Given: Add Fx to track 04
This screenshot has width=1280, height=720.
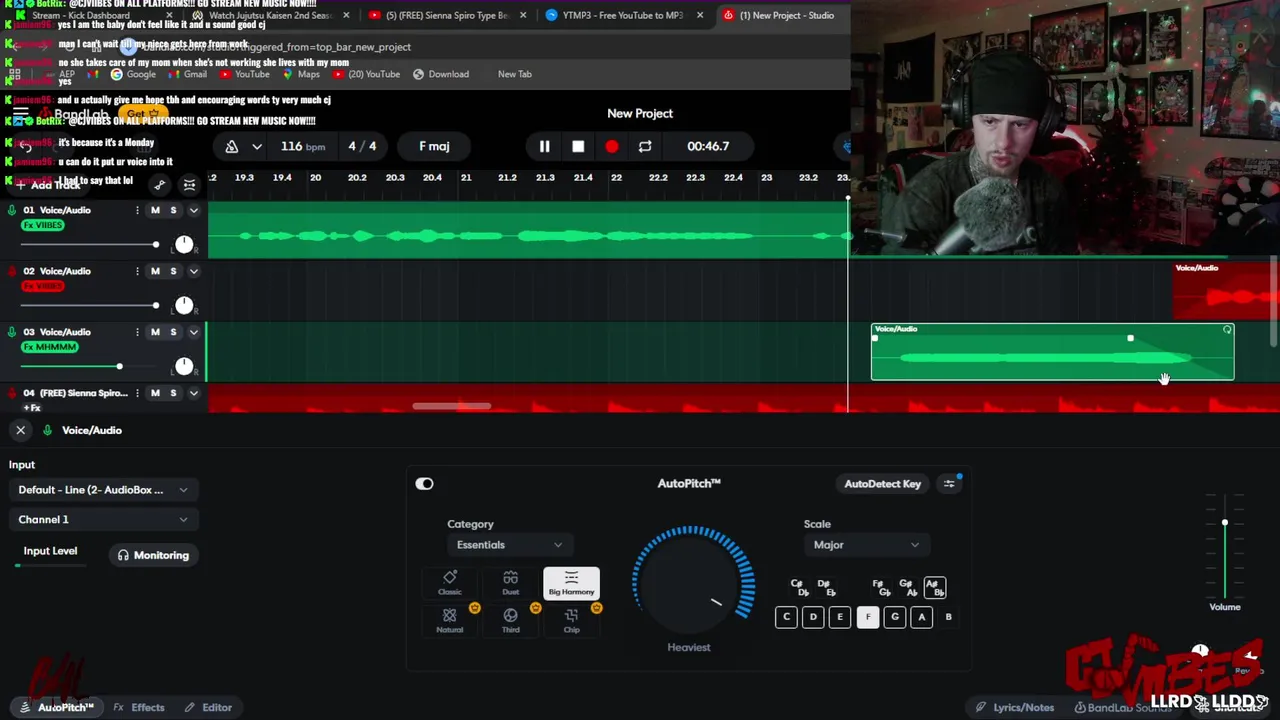Looking at the screenshot, I should pyautogui.click(x=32, y=408).
